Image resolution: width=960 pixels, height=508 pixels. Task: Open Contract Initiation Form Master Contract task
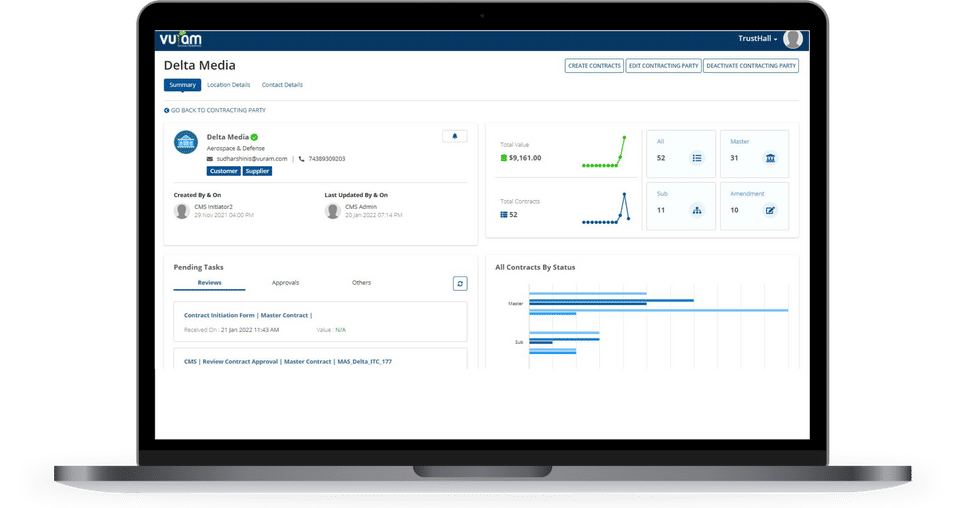point(248,315)
